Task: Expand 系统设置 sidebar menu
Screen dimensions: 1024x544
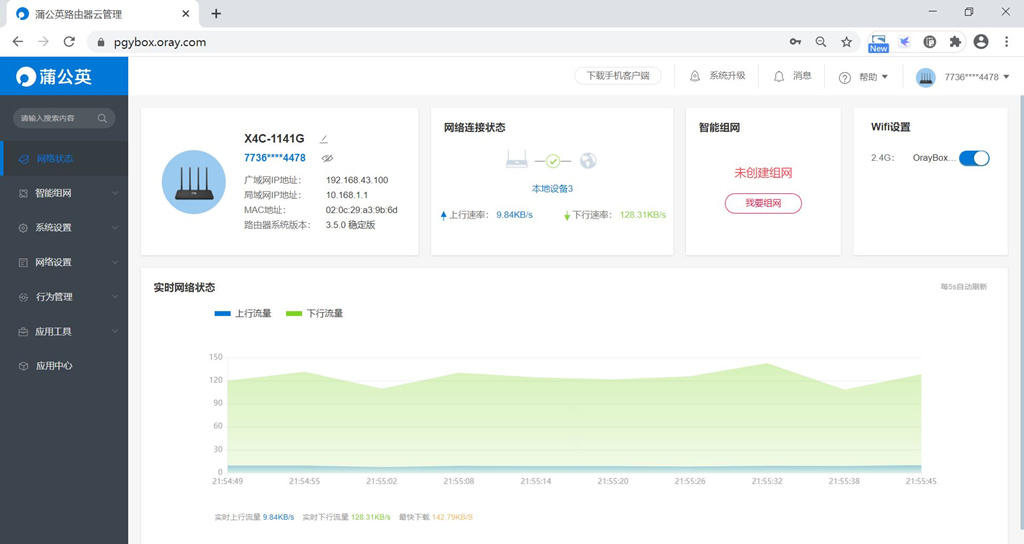Action: pyautogui.click(x=64, y=228)
